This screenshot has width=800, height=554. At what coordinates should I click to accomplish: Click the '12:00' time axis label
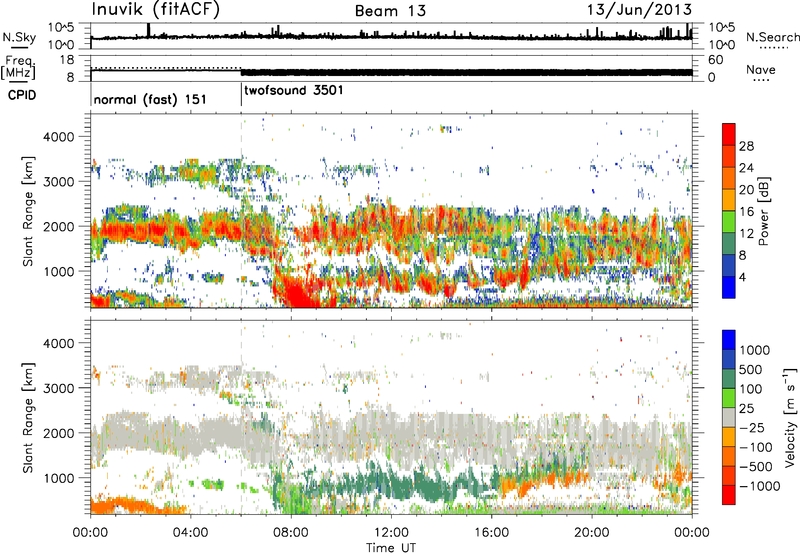point(391,532)
